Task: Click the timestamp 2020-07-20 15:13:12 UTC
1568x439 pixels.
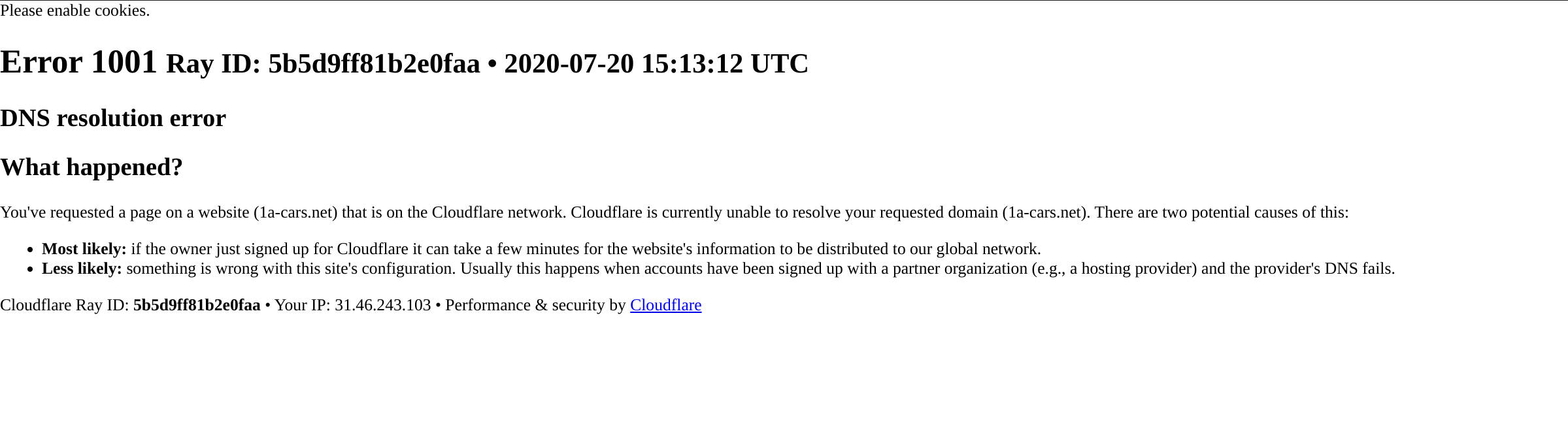Action: [x=656, y=64]
